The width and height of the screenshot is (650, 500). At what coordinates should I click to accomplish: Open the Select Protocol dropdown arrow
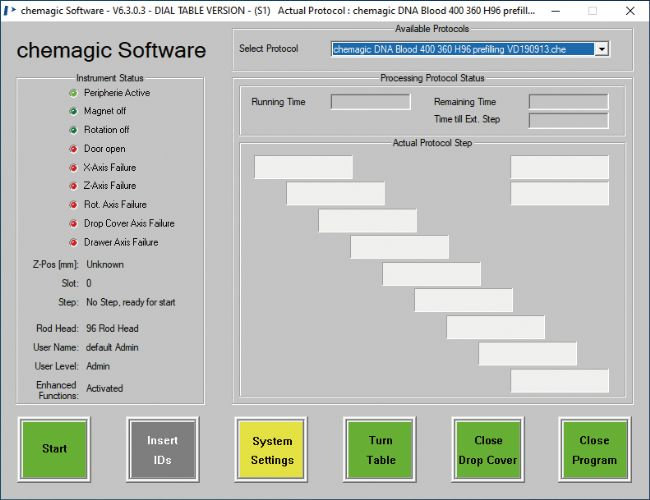coord(601,49)
